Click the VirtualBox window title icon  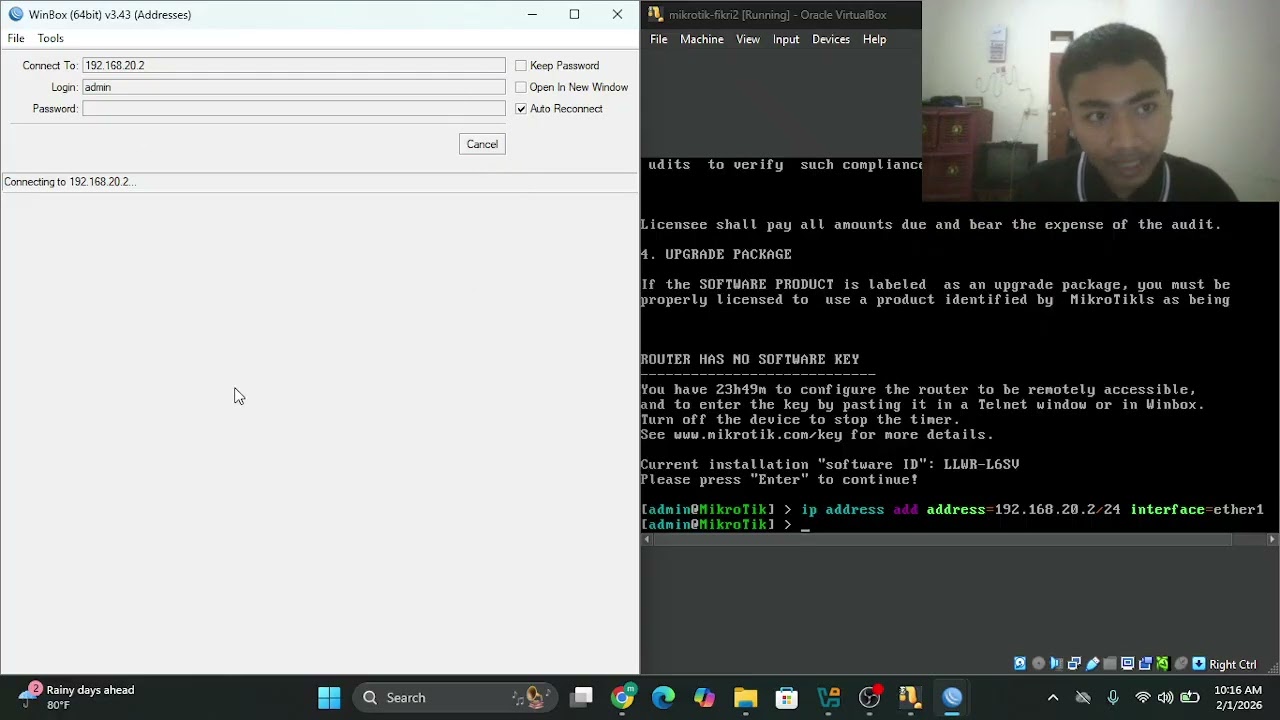(654, 14)
